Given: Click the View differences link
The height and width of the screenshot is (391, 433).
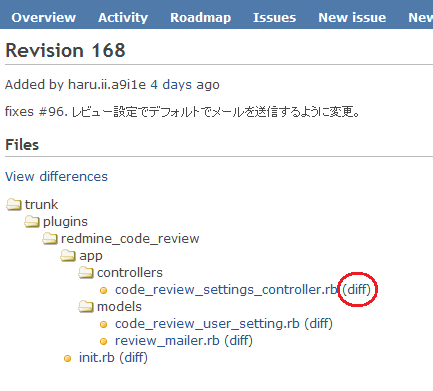Looking at the screenshot, I should 56,176.
